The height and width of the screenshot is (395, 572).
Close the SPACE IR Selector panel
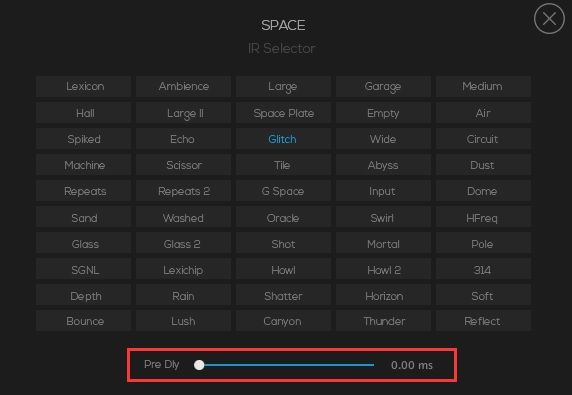coord(549,19)
